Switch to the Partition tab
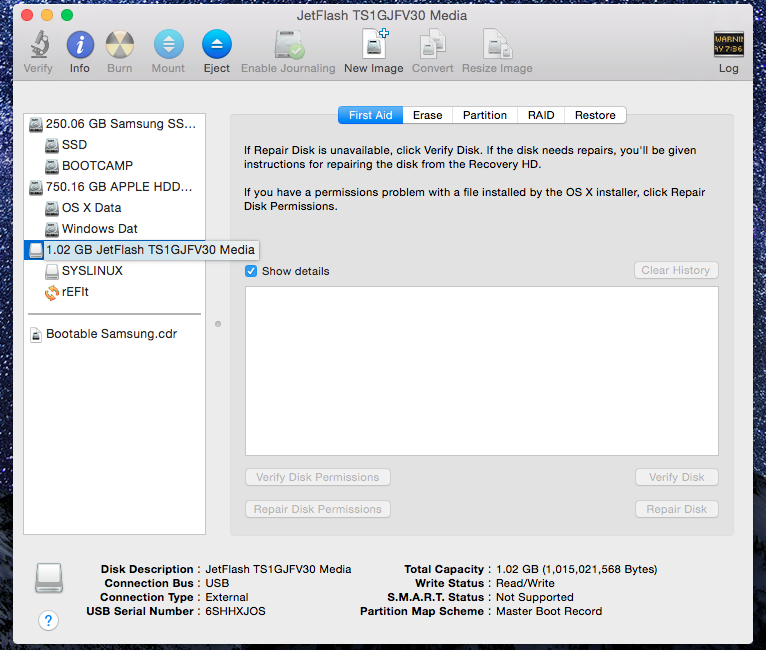The width and height of the screenshot is (766, 650). point(485,115)
